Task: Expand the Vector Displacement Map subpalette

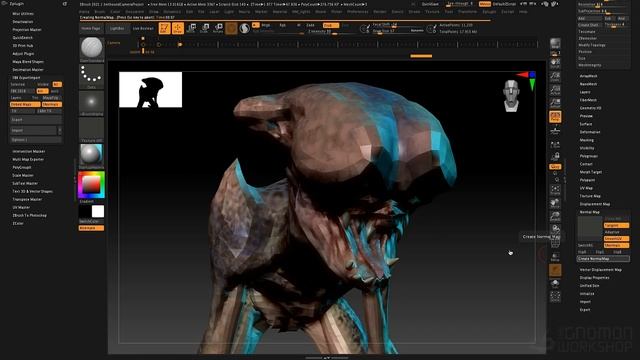Action: pos(600,270)
